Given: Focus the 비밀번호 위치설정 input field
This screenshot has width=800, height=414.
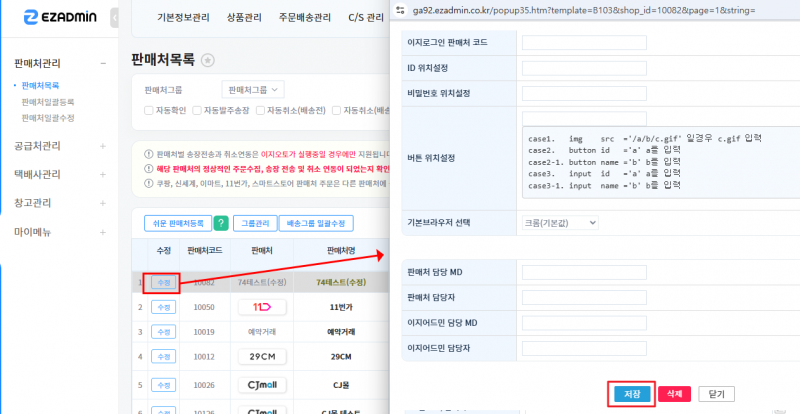Looking at the screenshot, I should tap(584, 94).
